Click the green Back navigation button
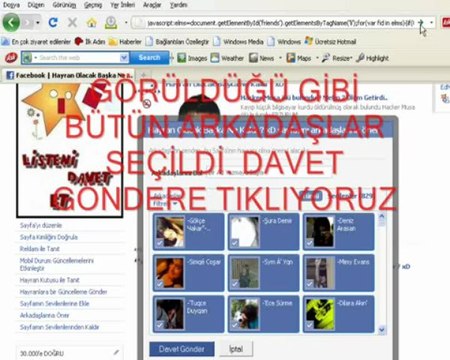This screenshot has width=450, height=360. point(11,23)
